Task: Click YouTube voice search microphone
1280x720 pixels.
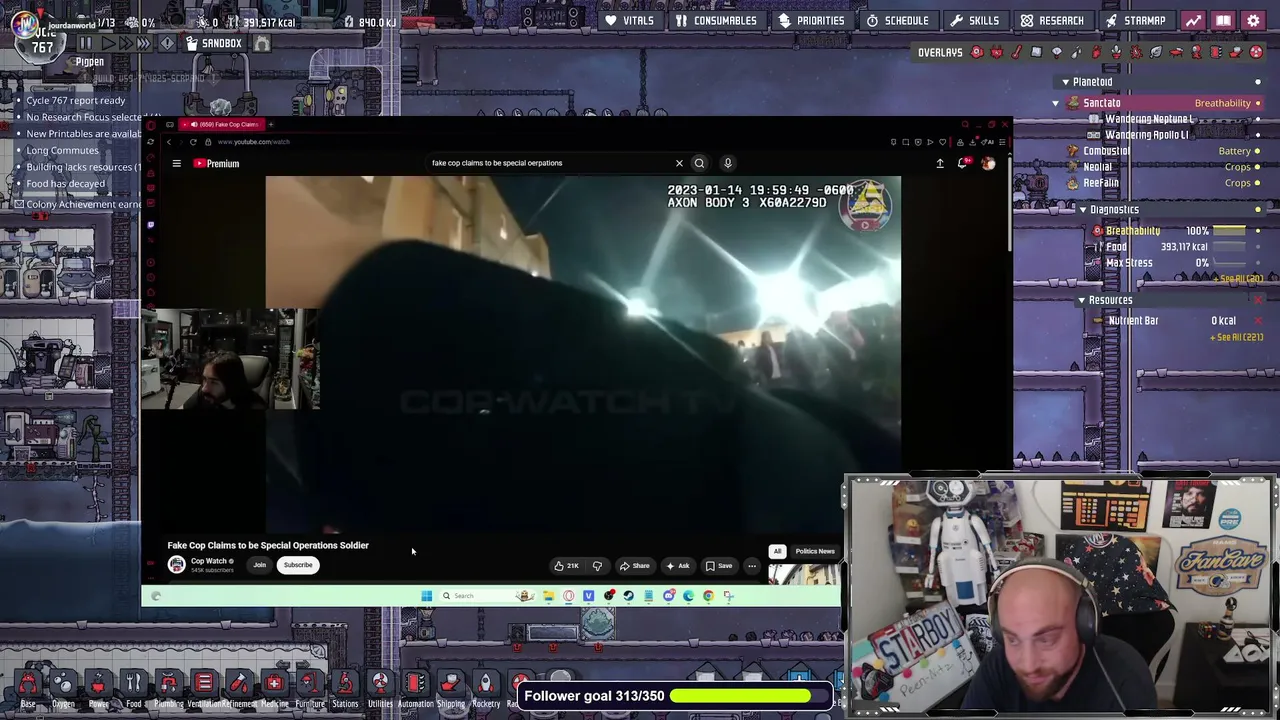Action: [x=728, y=163]
